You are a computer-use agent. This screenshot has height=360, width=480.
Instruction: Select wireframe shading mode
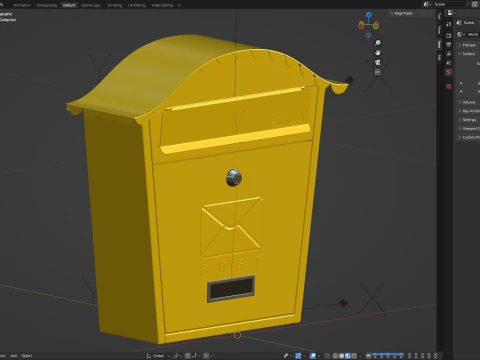pyautogui.click(x=335, y=356)
